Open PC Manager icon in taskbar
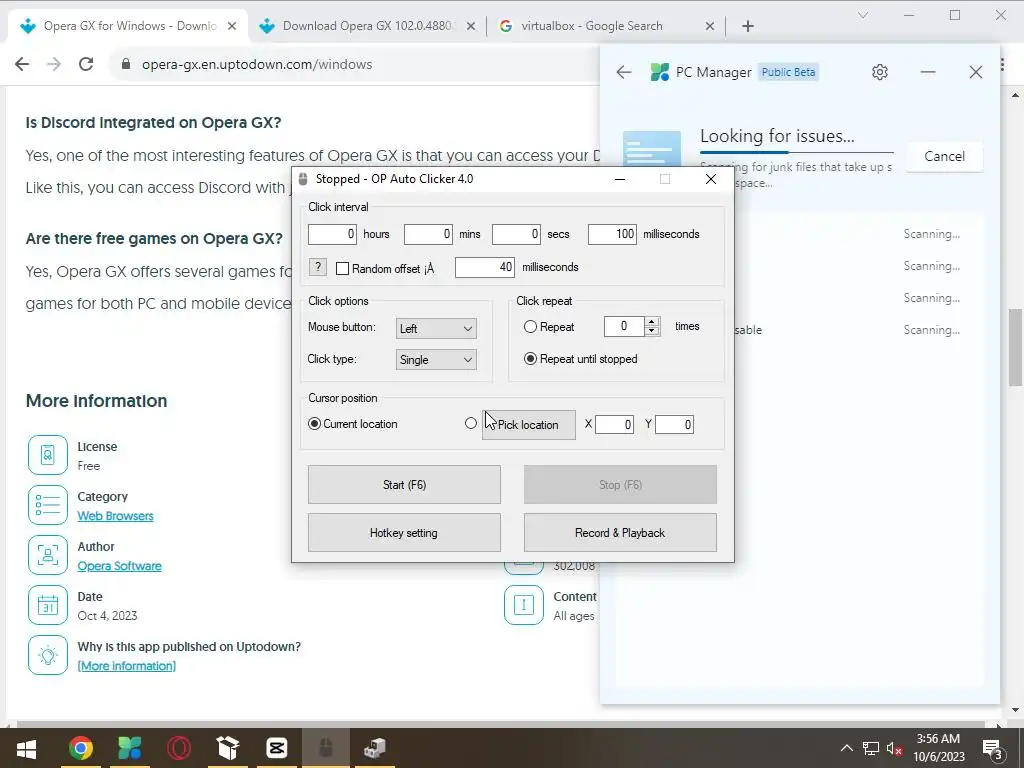This screenshot has width=1024, height=768. coord(129,748)
